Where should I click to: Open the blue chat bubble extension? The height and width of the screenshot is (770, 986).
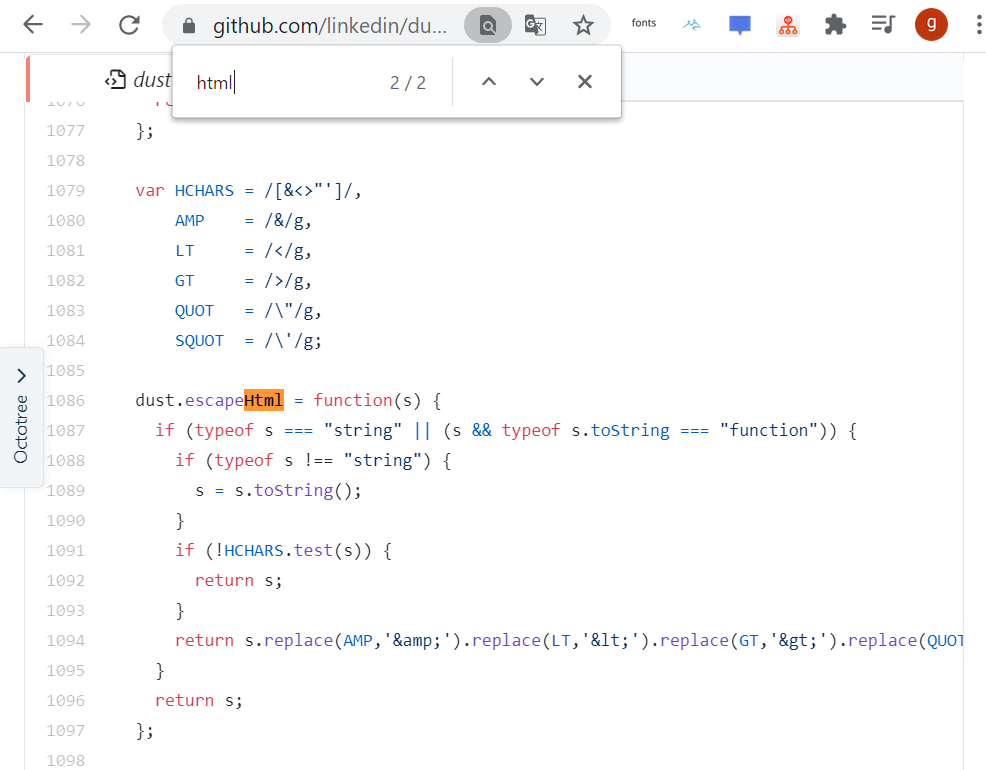pos(740,25)
